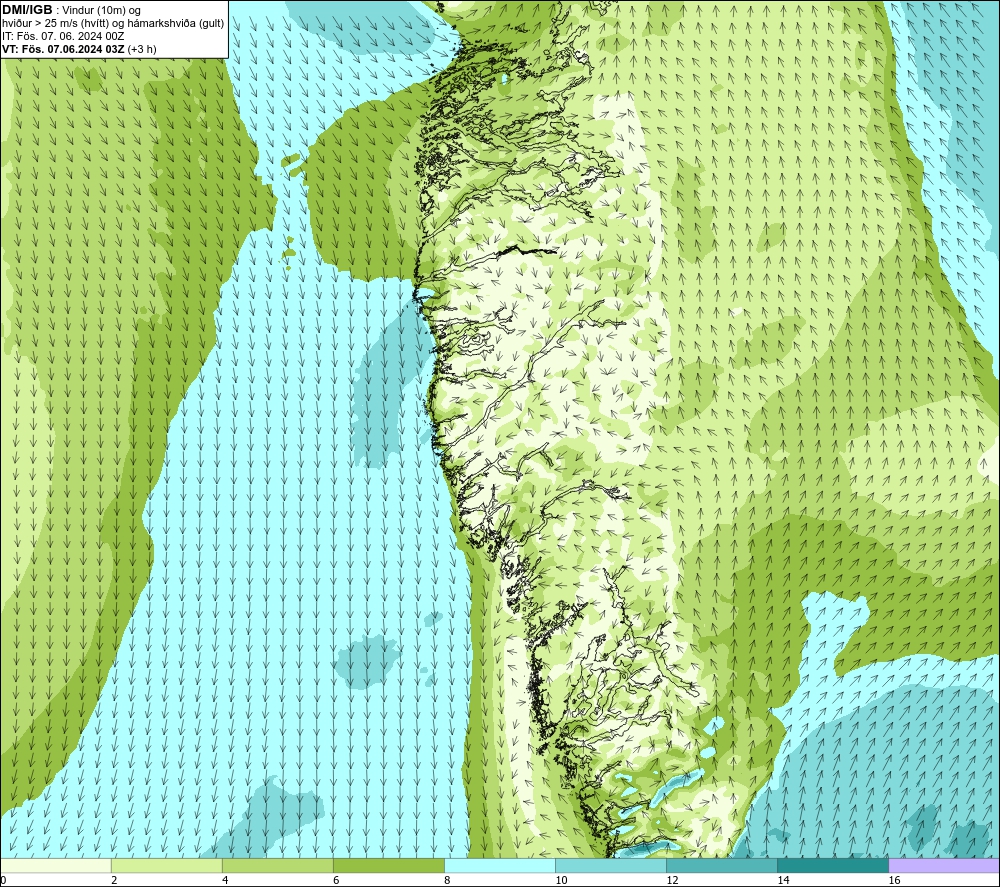Click the purple above-16 m/s legend swatch
This screenshot has height=887, width=1000.
tap(944, 865)
